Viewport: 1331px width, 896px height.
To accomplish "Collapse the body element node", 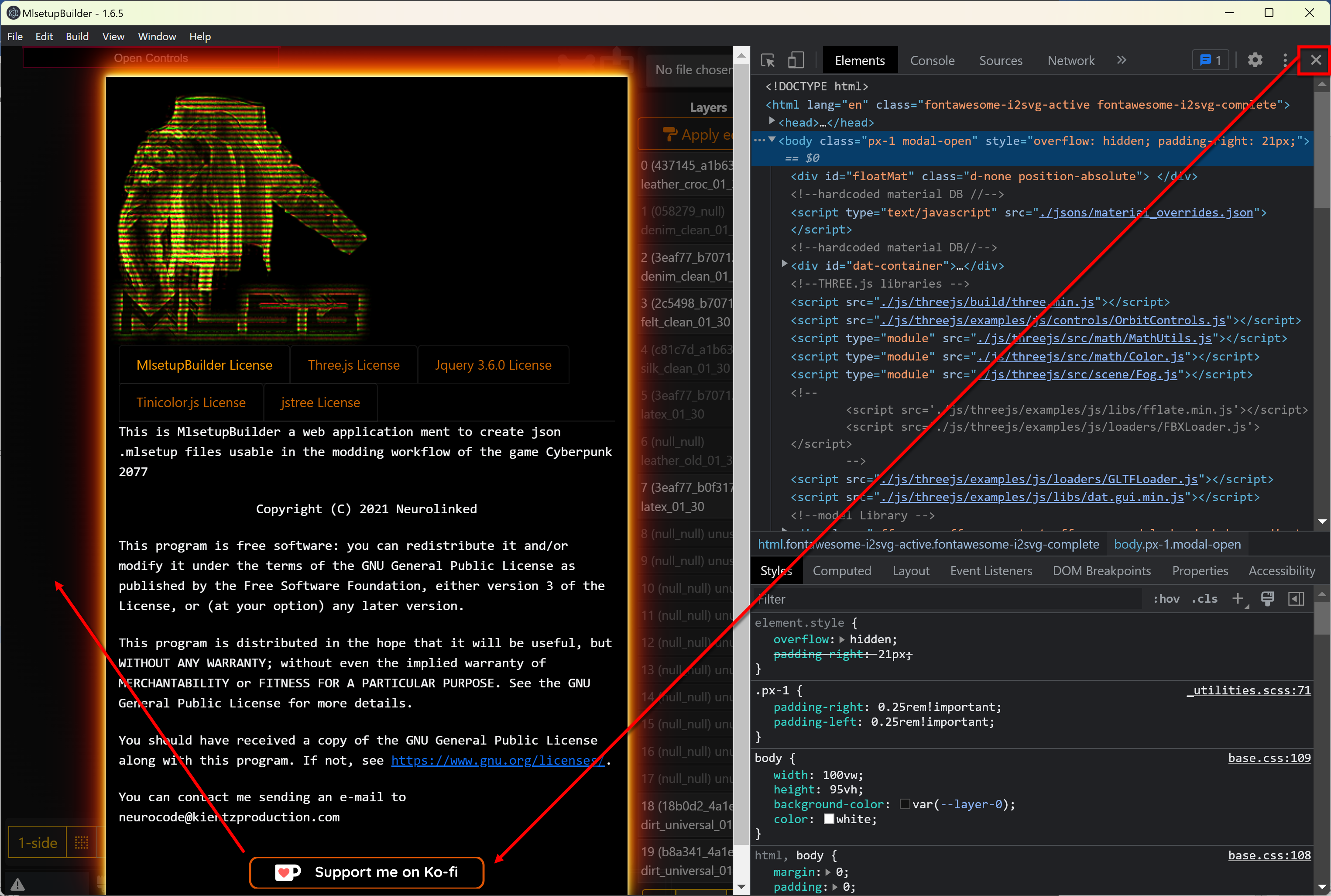I will pyautogui.click(x=772, y=139).
